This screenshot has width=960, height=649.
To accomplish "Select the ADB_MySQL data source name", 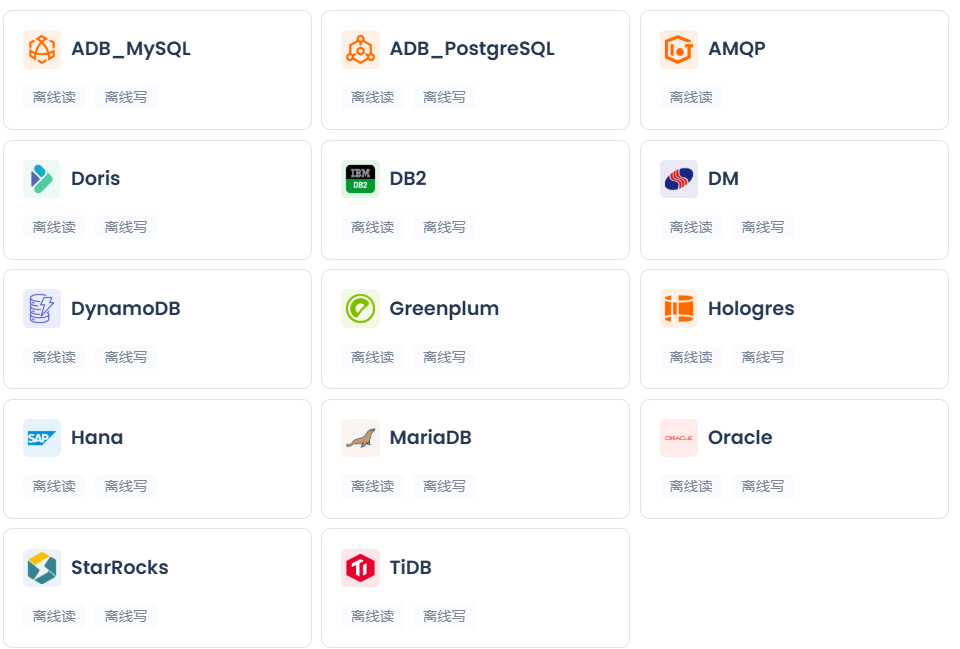I will (x=130, y=48).
